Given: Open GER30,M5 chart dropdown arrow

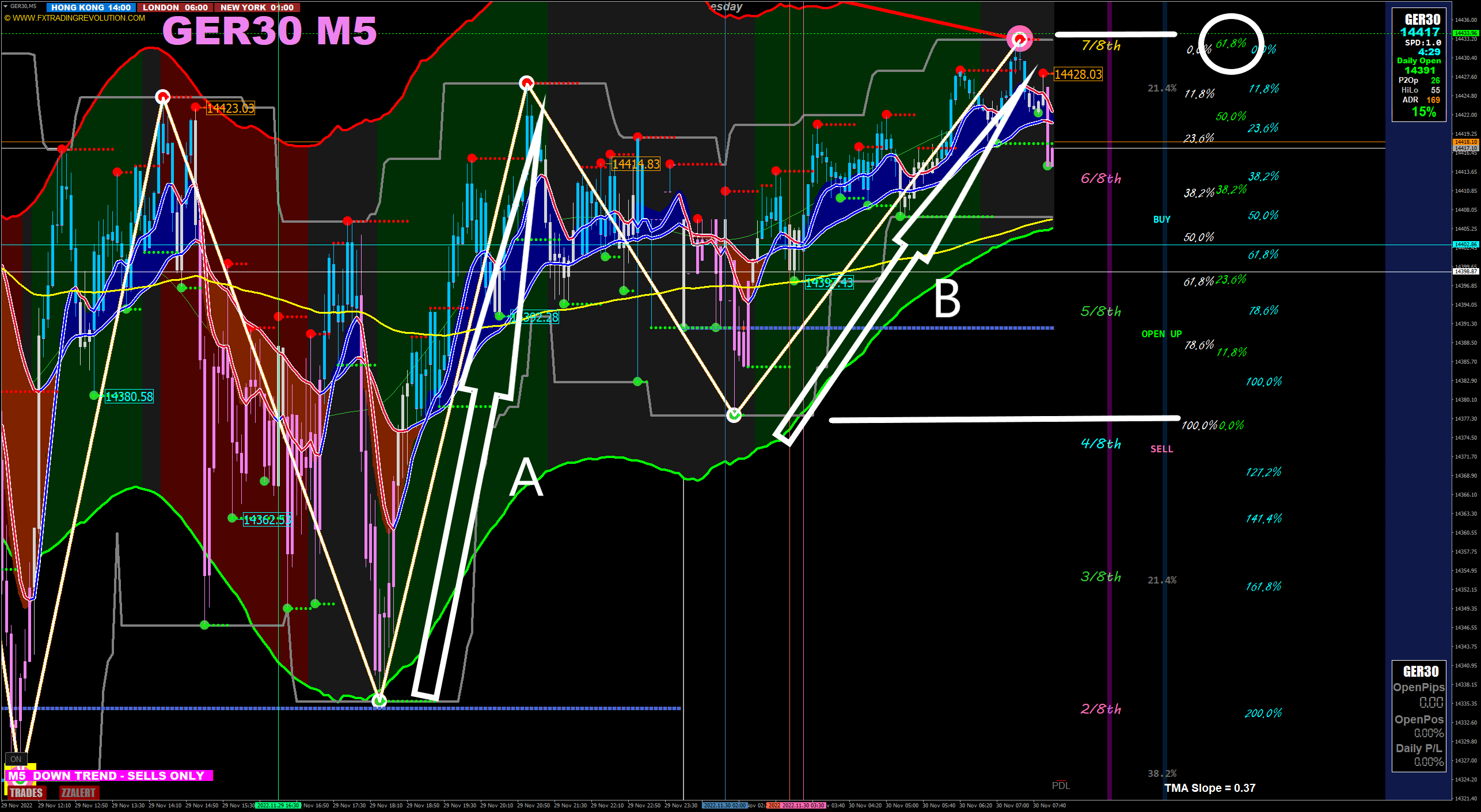Looking at the screenshot, I should click(6, 6).
